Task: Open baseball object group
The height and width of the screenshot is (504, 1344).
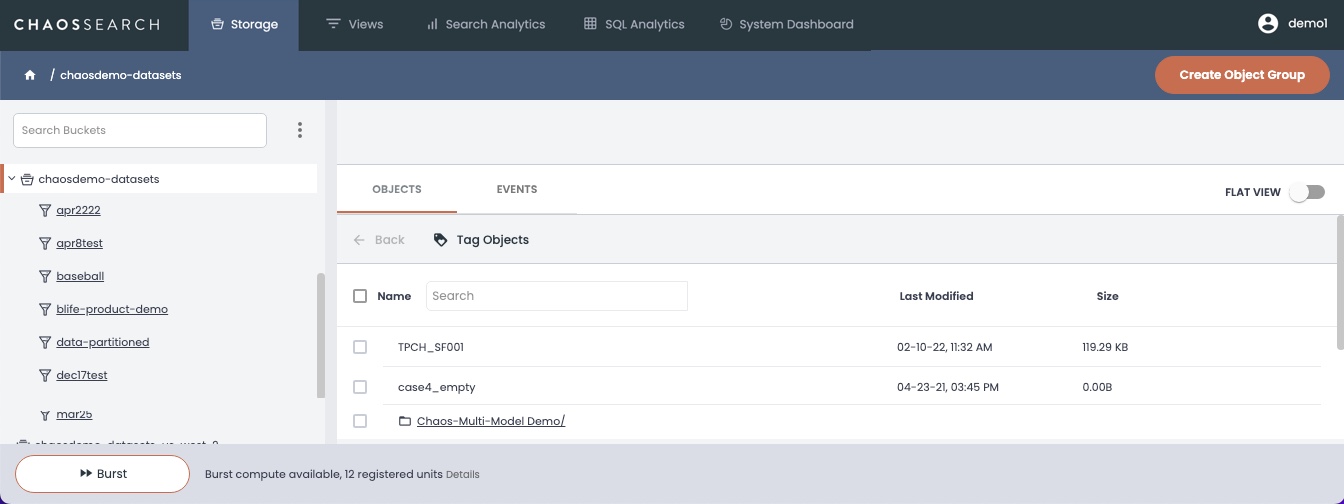Action: click(x=80, y=276)
